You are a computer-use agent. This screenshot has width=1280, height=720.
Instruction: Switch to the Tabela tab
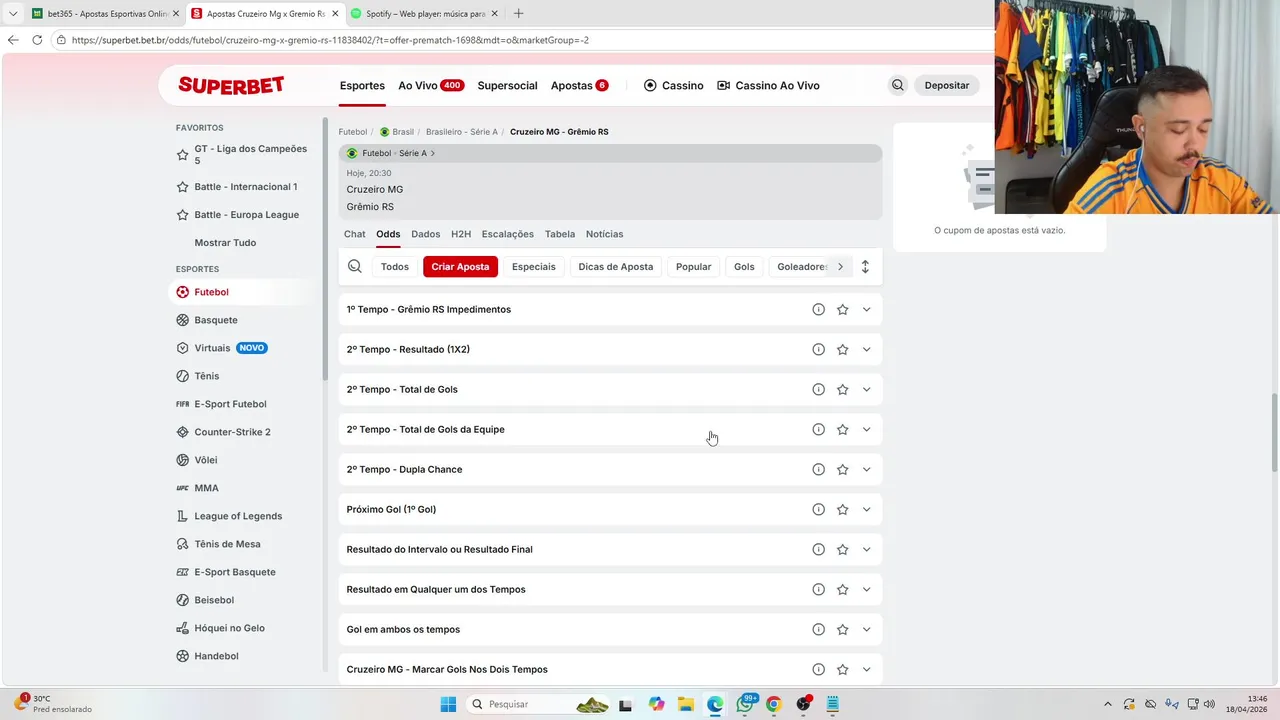560,234
